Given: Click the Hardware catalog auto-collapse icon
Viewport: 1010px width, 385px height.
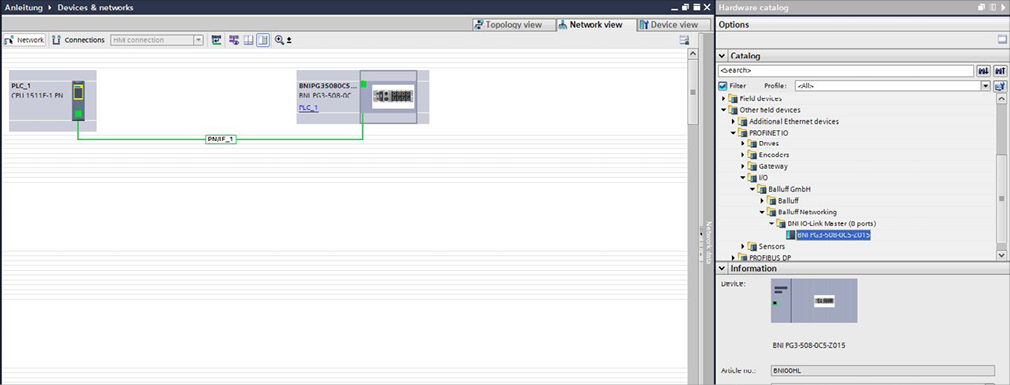Looking at the screenshot, I should click(992, 7).
